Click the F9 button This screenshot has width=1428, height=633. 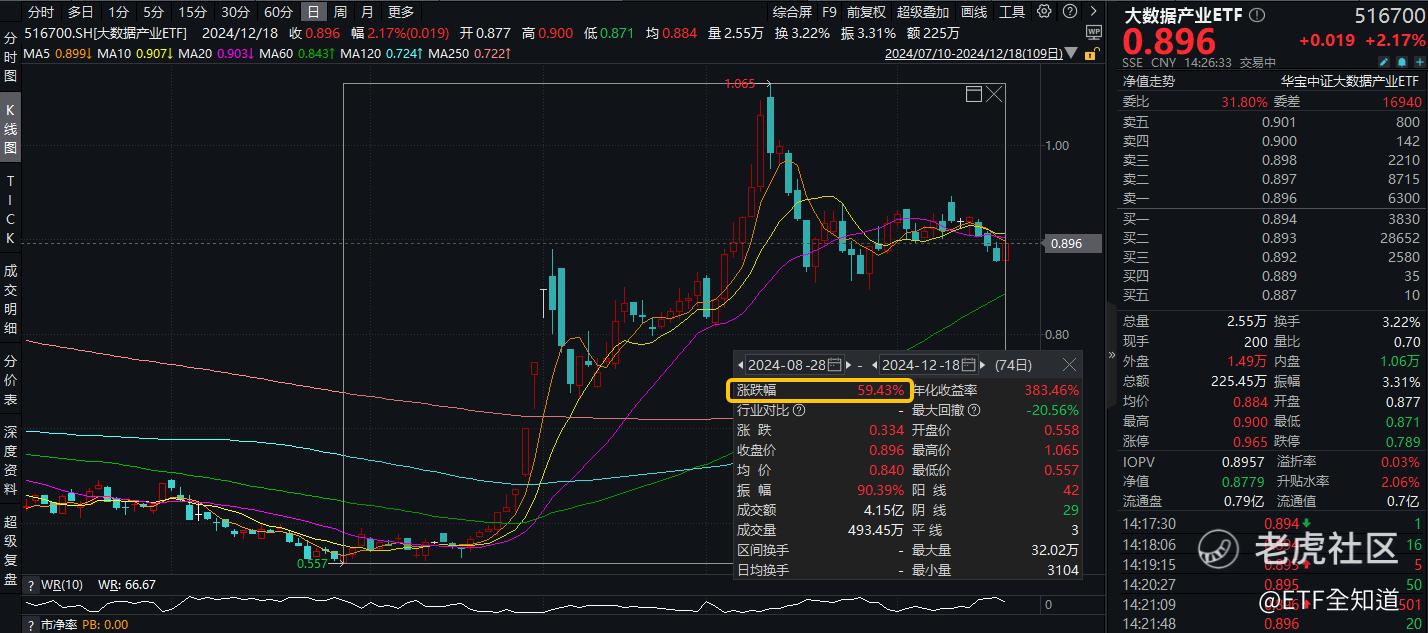pos(829,12)
